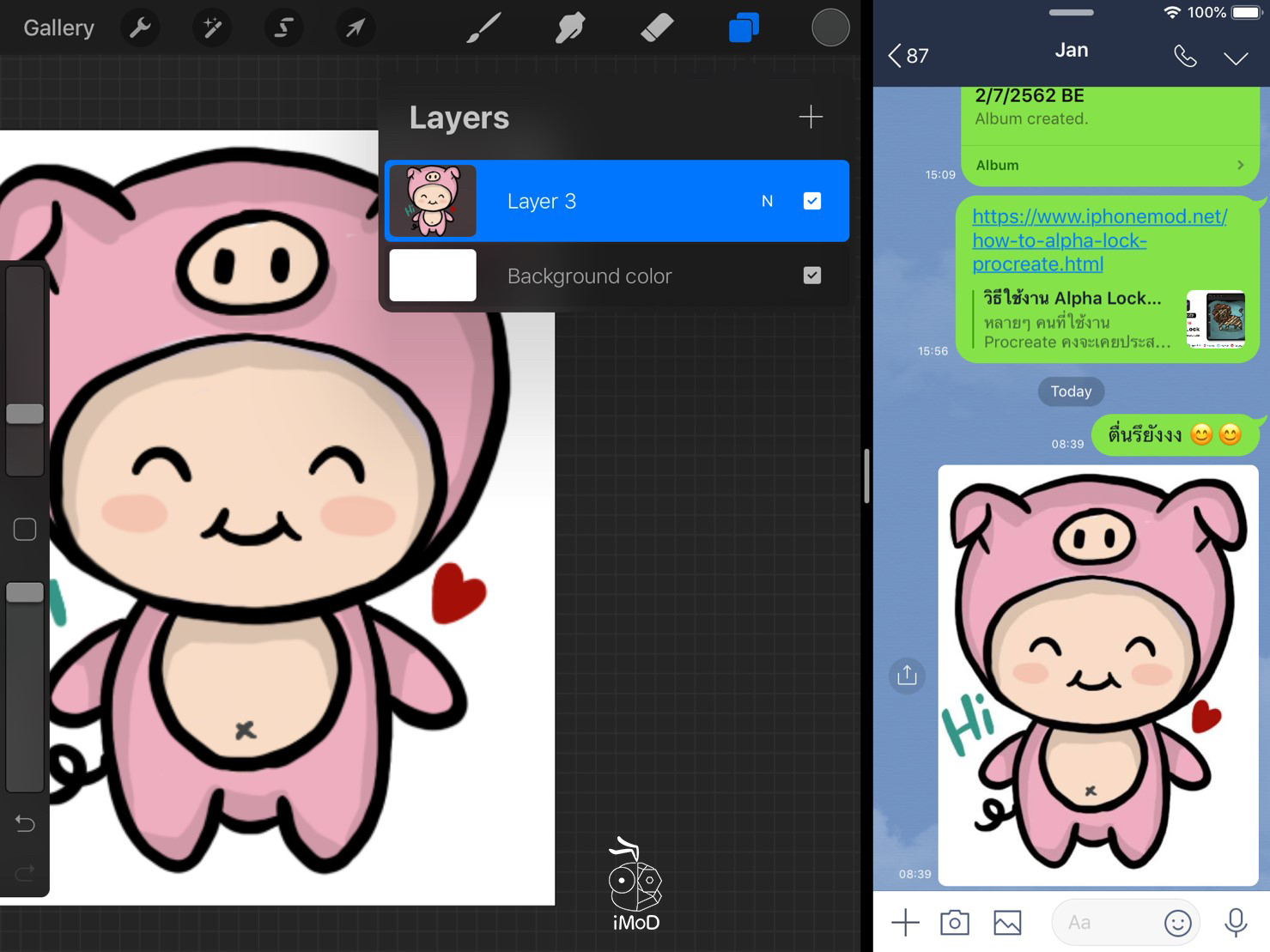Viewport: 1270px width, 952px height.
Task: Open blend mode N on Layer 3
Action: click(767, 201)
